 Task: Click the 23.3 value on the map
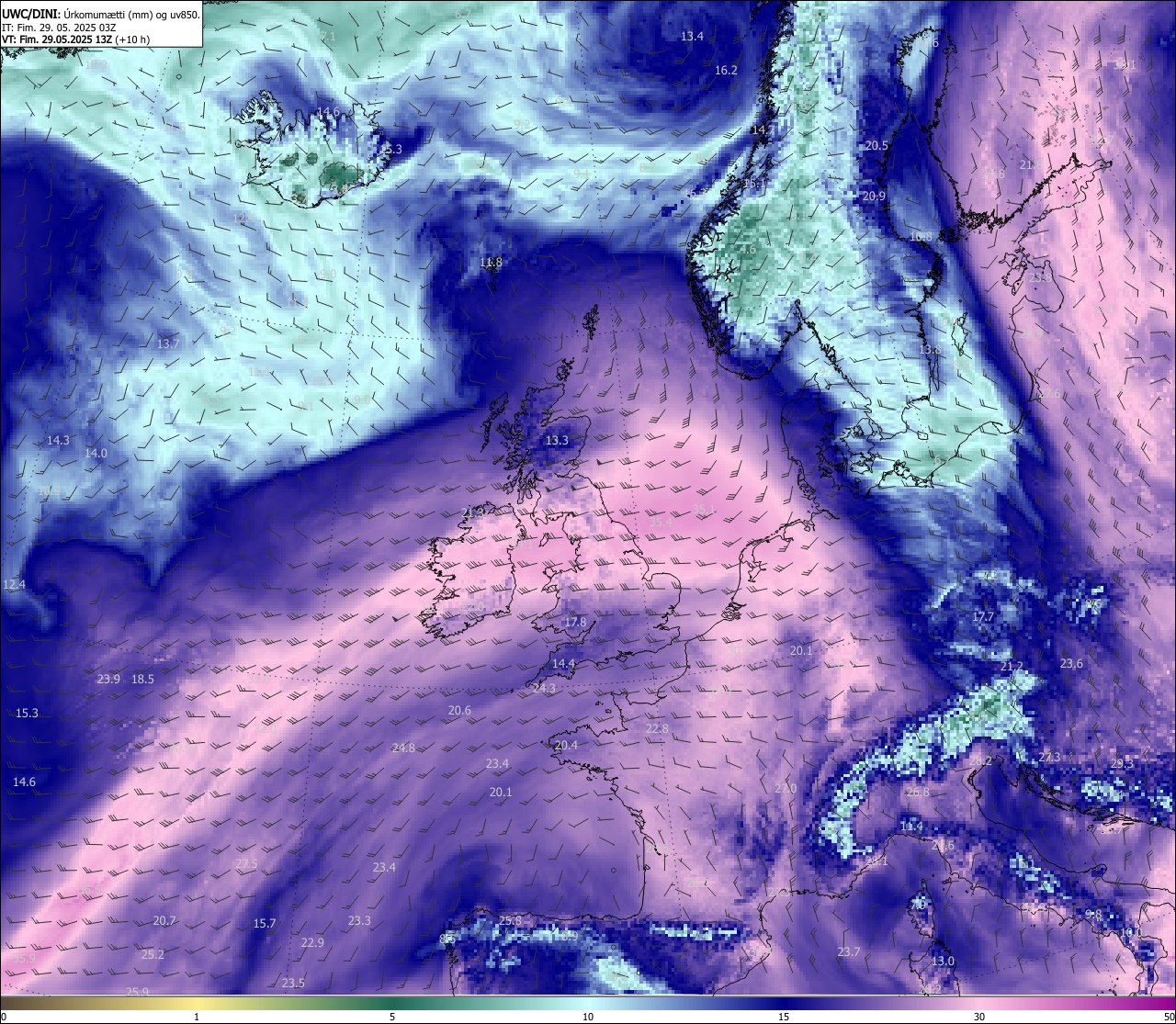click(359, 920)
